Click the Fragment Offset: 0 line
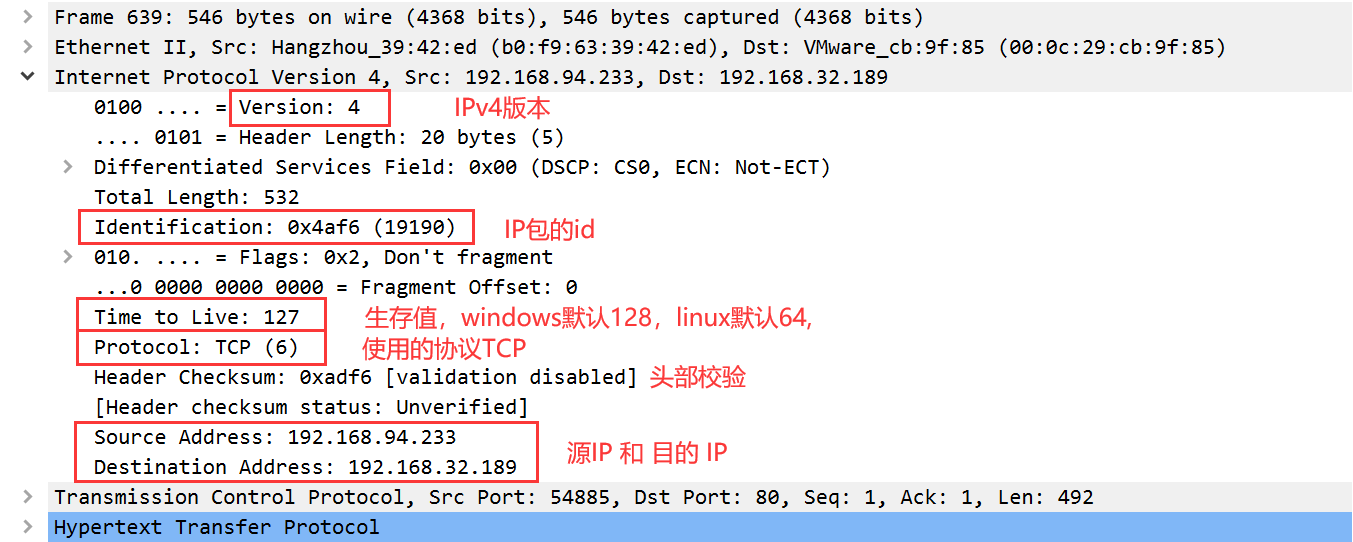 tap(335, 287)
